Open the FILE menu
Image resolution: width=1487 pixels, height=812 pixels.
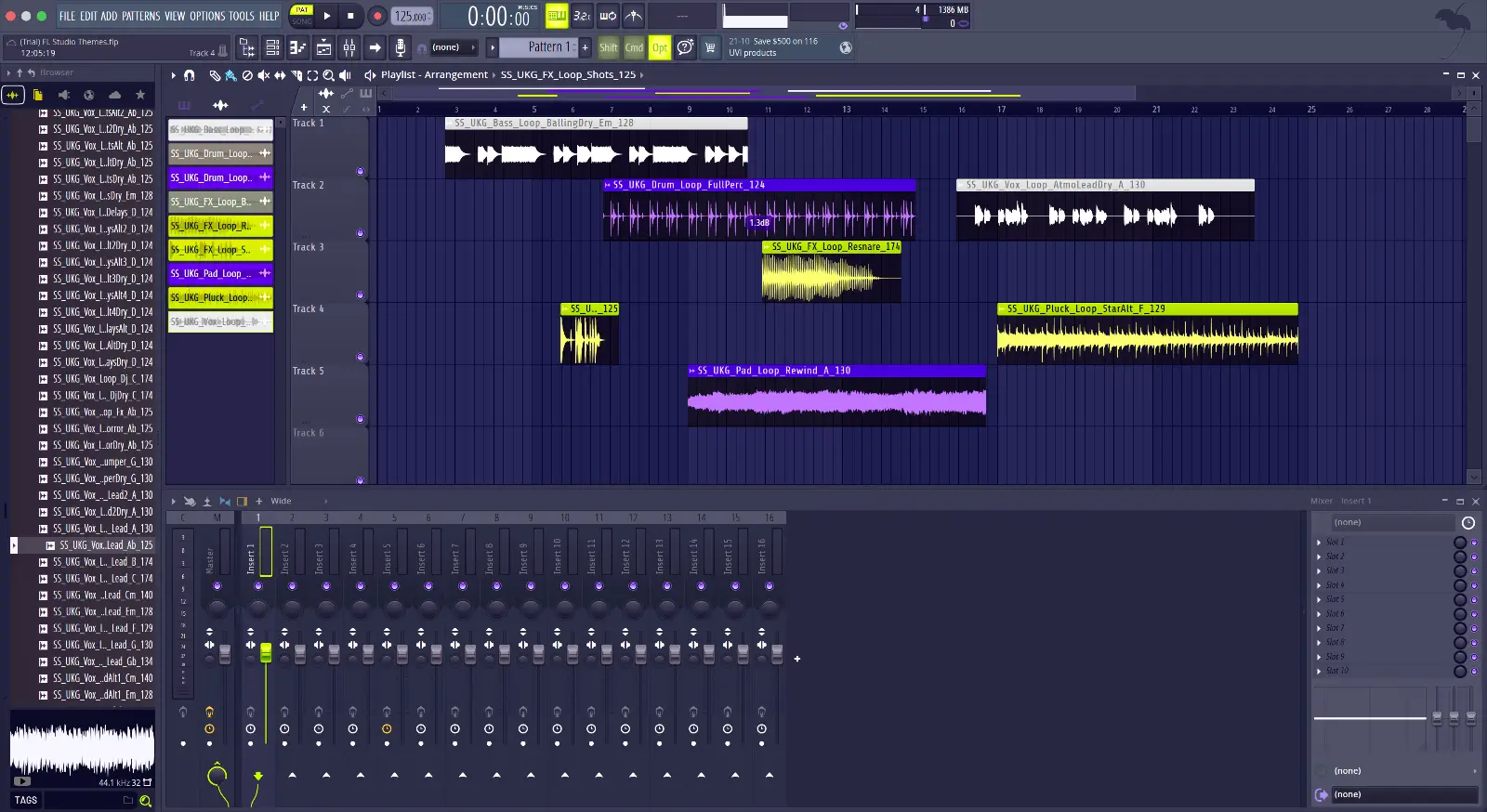click(67, 16)
